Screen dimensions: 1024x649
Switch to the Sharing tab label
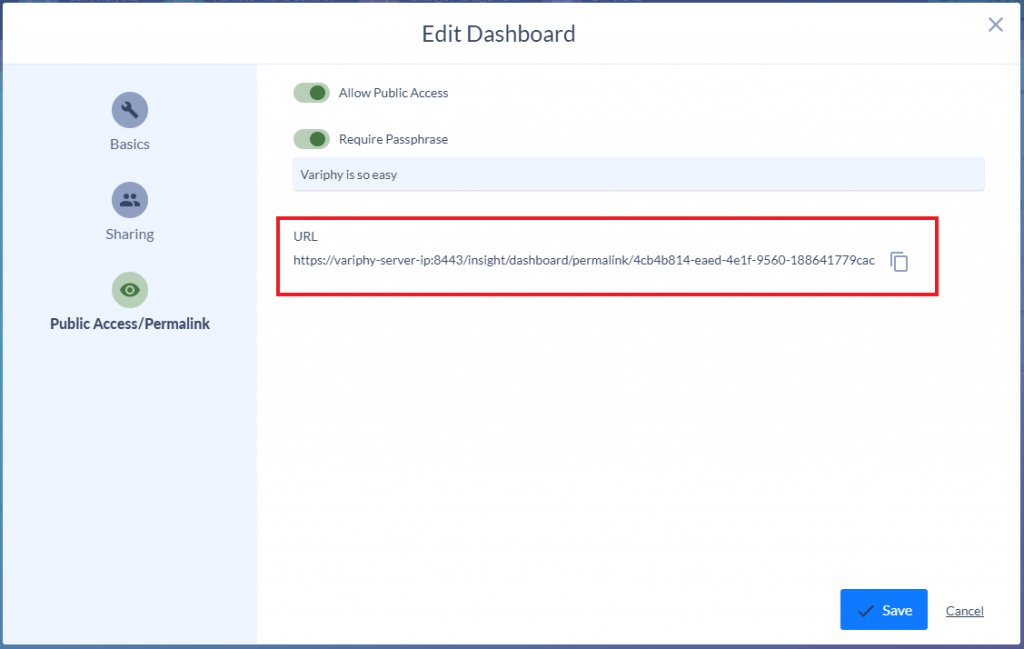pyautogui.click(x=129, y=234)
